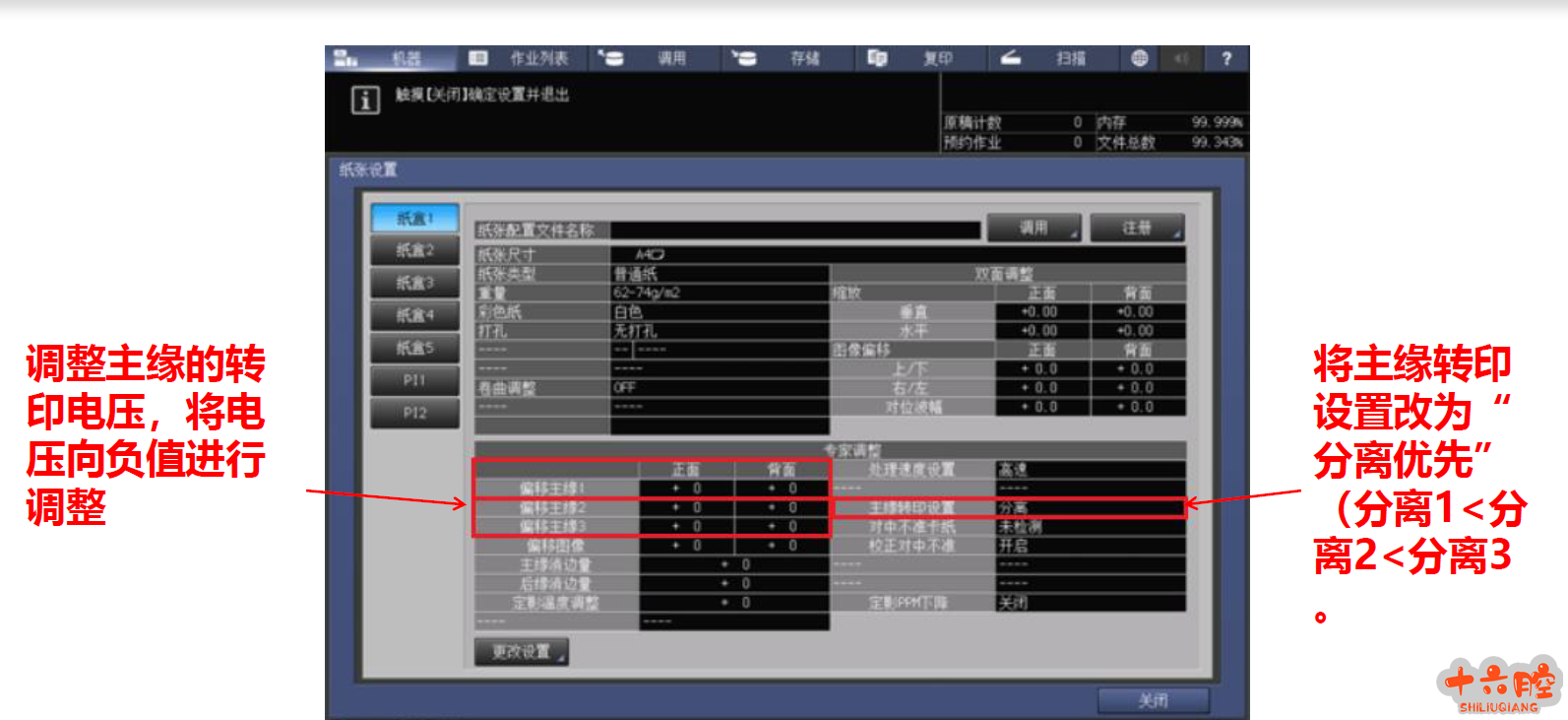
Task: Select the 纸盒5 tray button
Action: tap(414, 348)
